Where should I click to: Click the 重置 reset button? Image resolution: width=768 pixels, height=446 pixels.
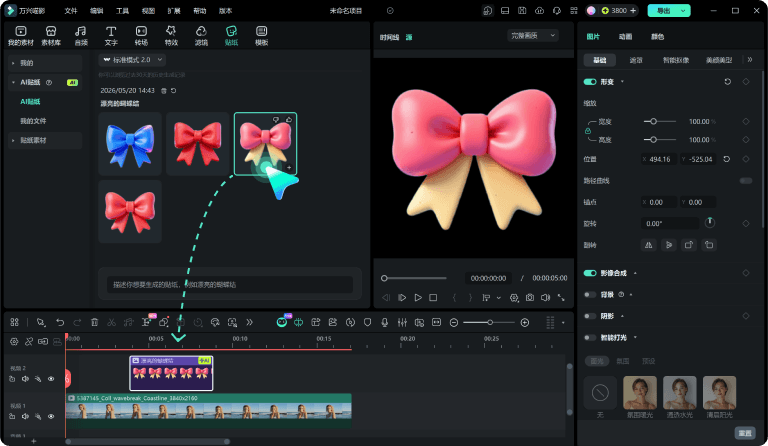[745, 433]
